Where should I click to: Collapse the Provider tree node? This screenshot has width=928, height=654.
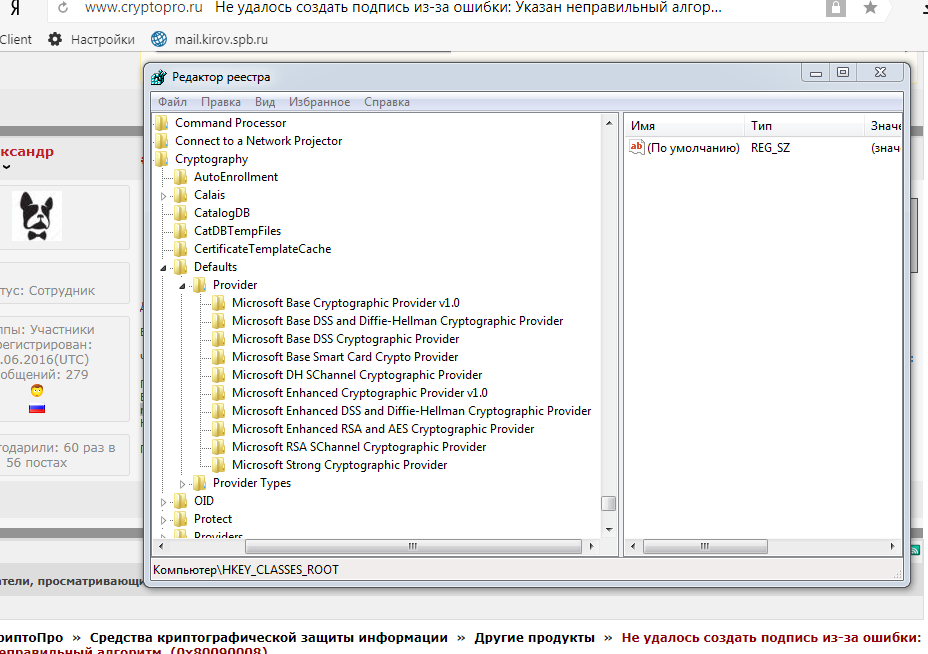(183, 286)
